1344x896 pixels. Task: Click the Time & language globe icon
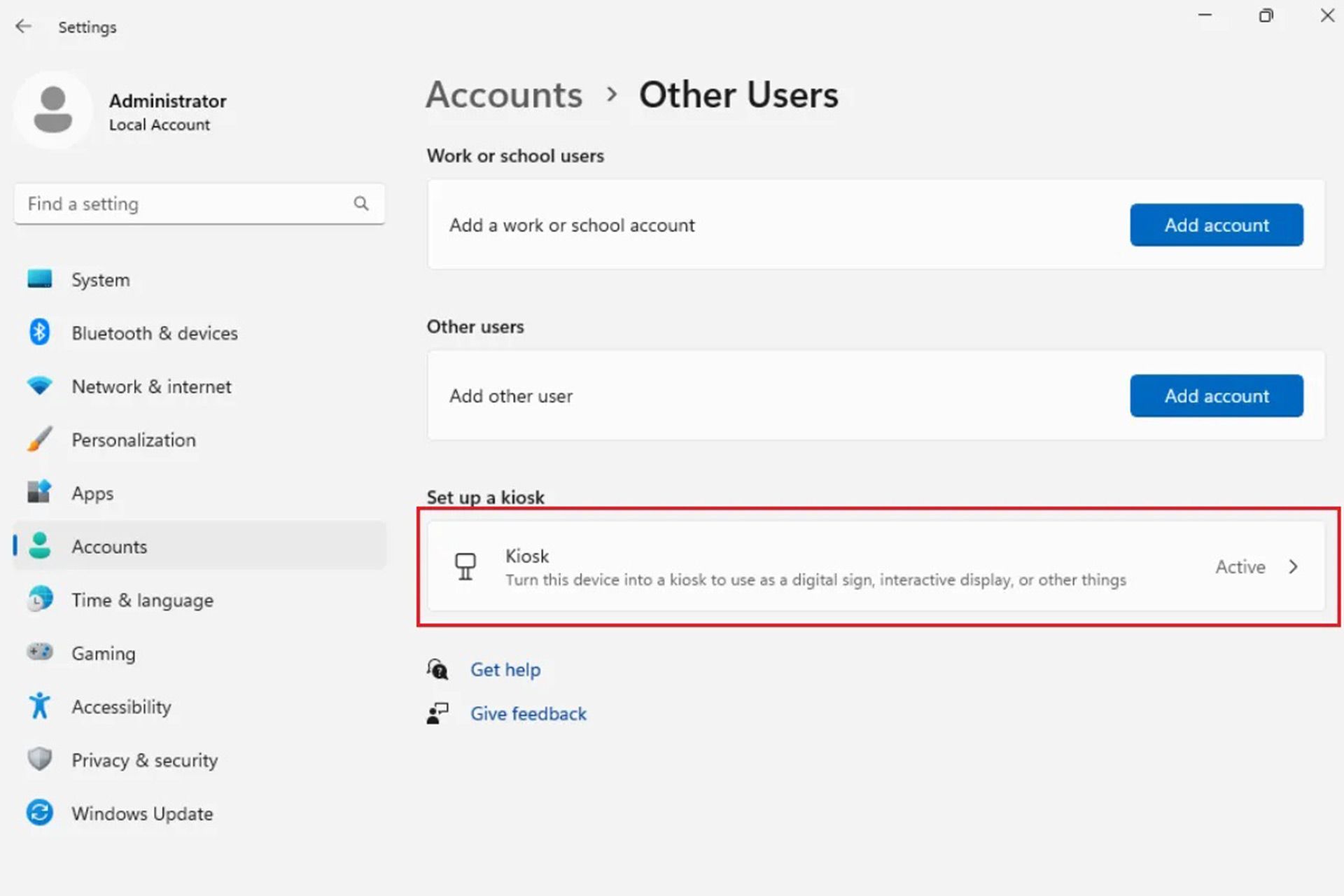39,599
